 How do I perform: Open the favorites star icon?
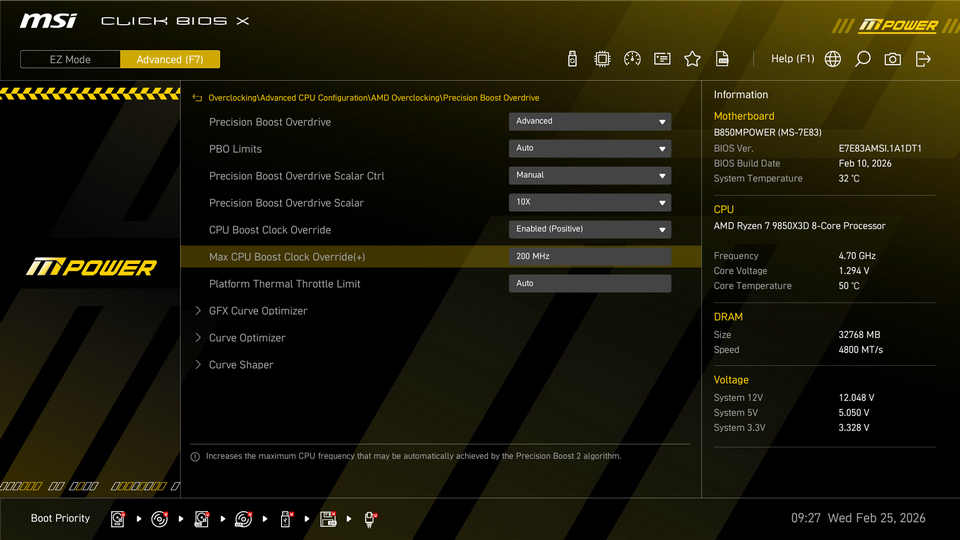[692, 59]
